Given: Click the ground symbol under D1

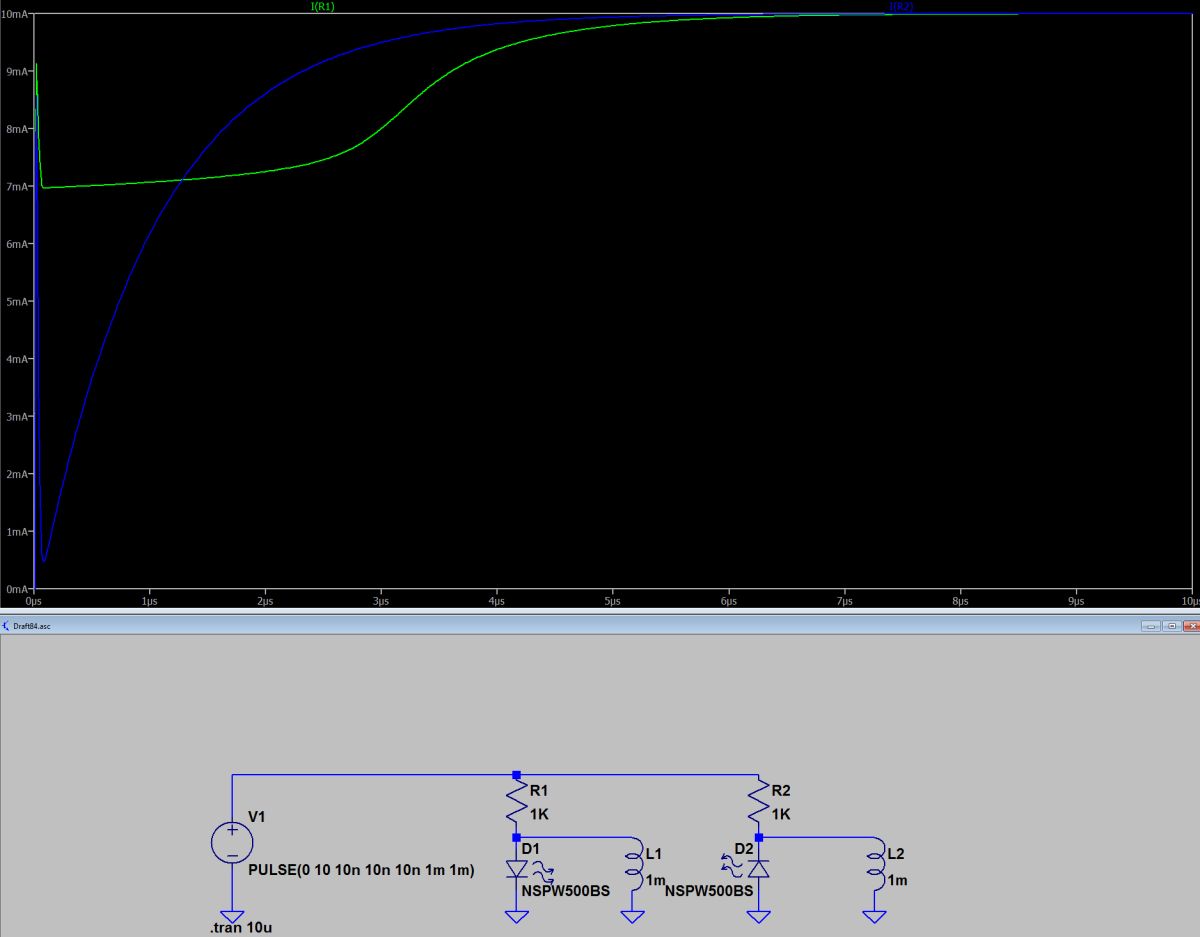Looking at the screenshot, I should [x=516, y=917].
